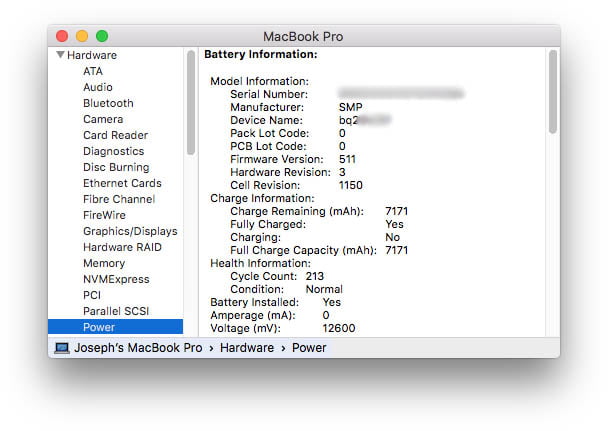608x431 pixels.
Task: Open the Disc Burning section
Action: (x=116, y=167)
